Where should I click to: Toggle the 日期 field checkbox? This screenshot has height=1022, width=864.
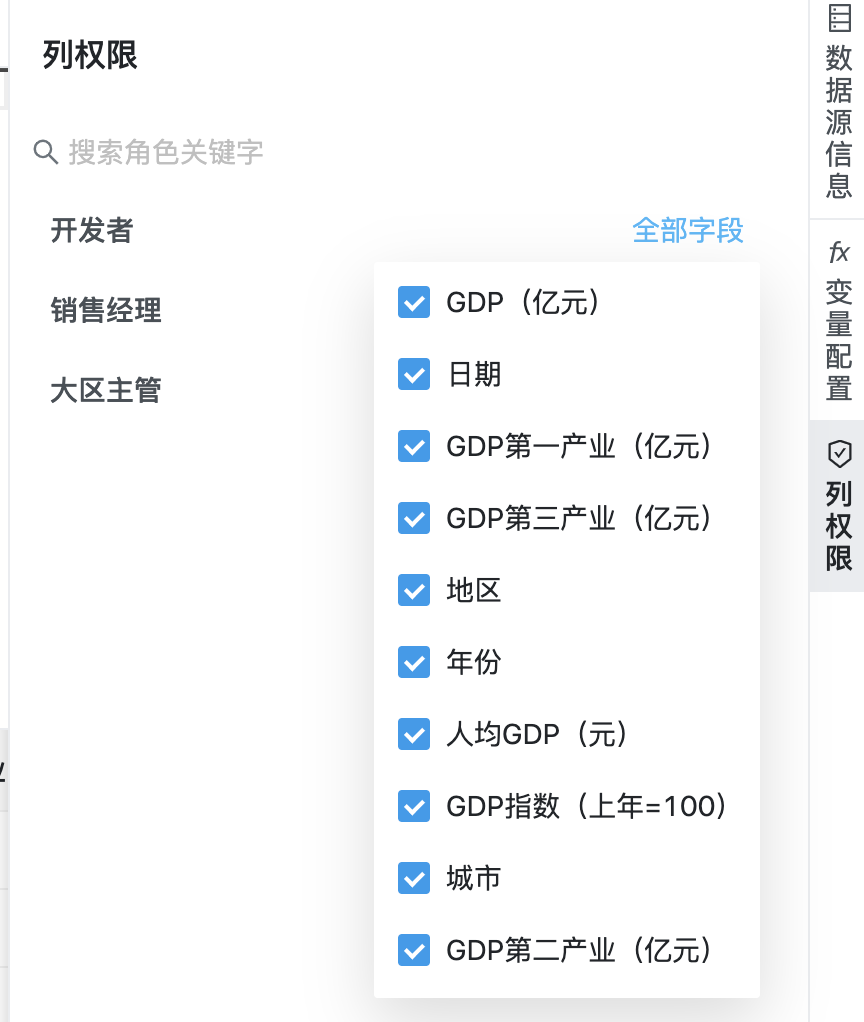[x=413, y=374]
